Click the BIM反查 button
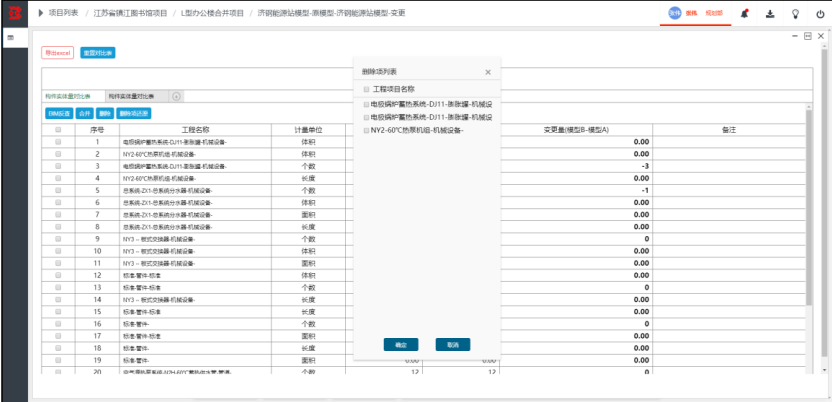The height and width of the screenshot is (402, 832). point(59,113)
